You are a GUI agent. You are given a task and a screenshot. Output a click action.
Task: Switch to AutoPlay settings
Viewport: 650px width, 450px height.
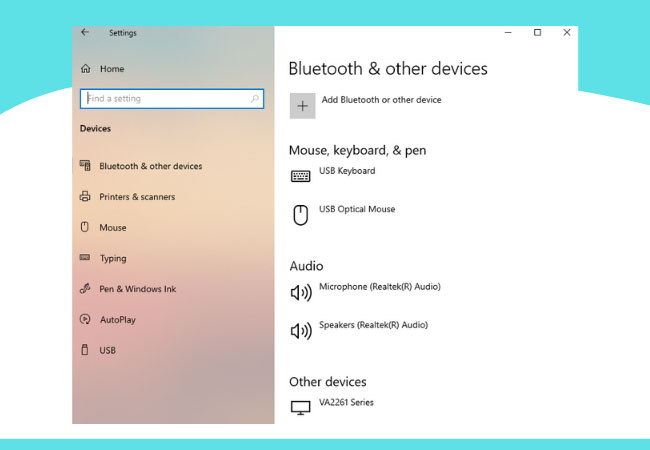[x=117, y=320]
